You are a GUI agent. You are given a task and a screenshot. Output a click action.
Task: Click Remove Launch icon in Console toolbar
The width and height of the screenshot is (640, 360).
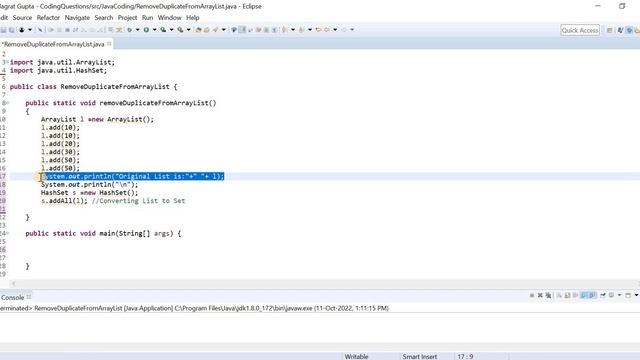pyautogui.click(x=540, y=295)
